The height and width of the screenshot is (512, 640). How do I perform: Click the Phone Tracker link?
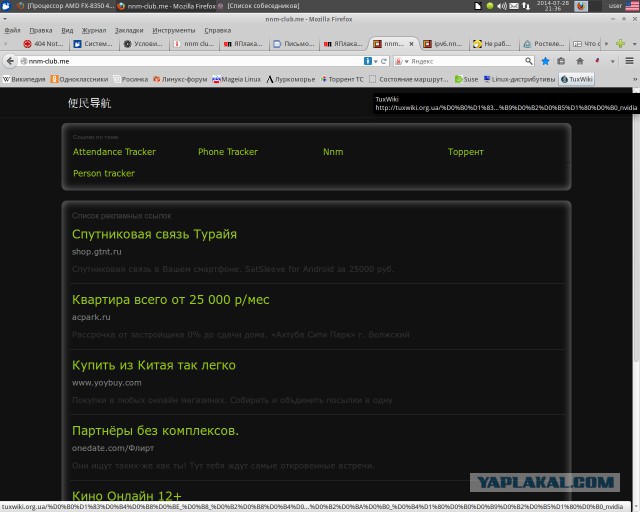tap(228, 152)
